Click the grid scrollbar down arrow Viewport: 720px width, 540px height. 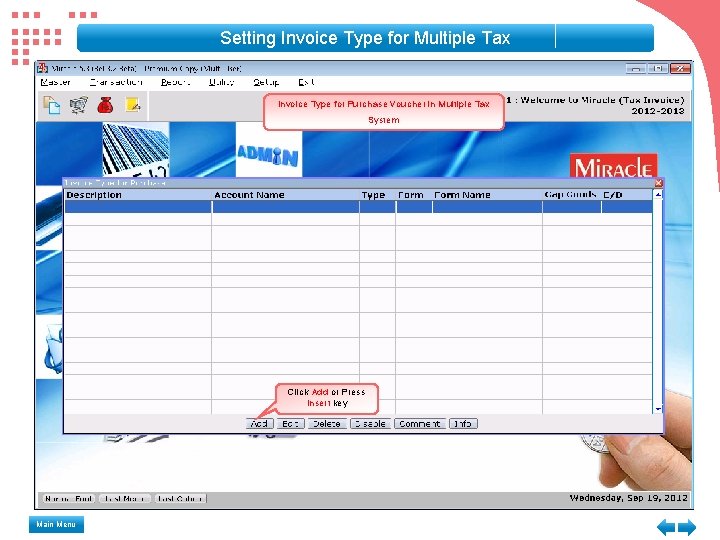(658, 409)
